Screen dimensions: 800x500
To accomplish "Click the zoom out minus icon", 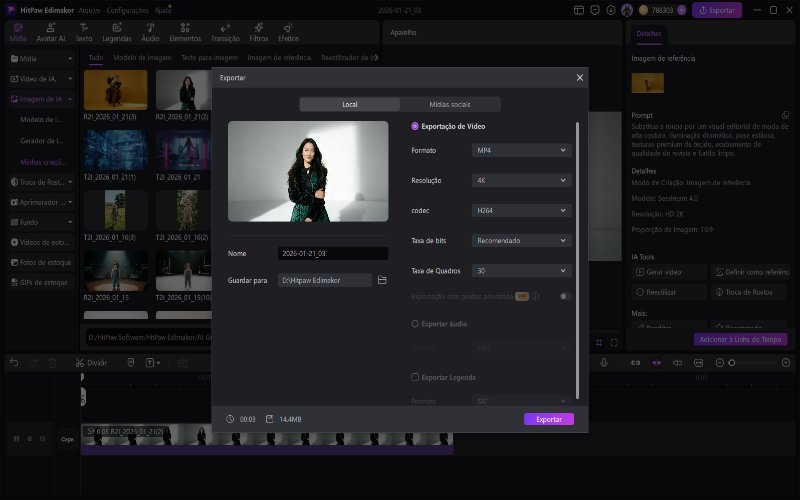I will 719,363.
